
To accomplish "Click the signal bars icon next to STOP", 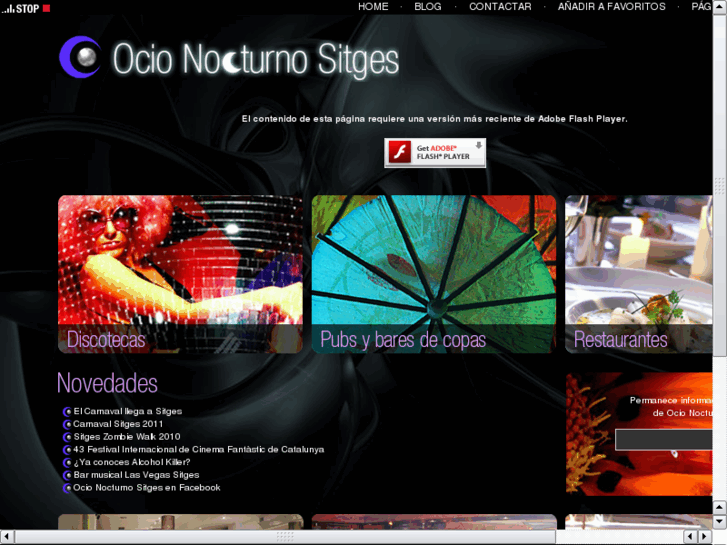I will coord(8,8).
